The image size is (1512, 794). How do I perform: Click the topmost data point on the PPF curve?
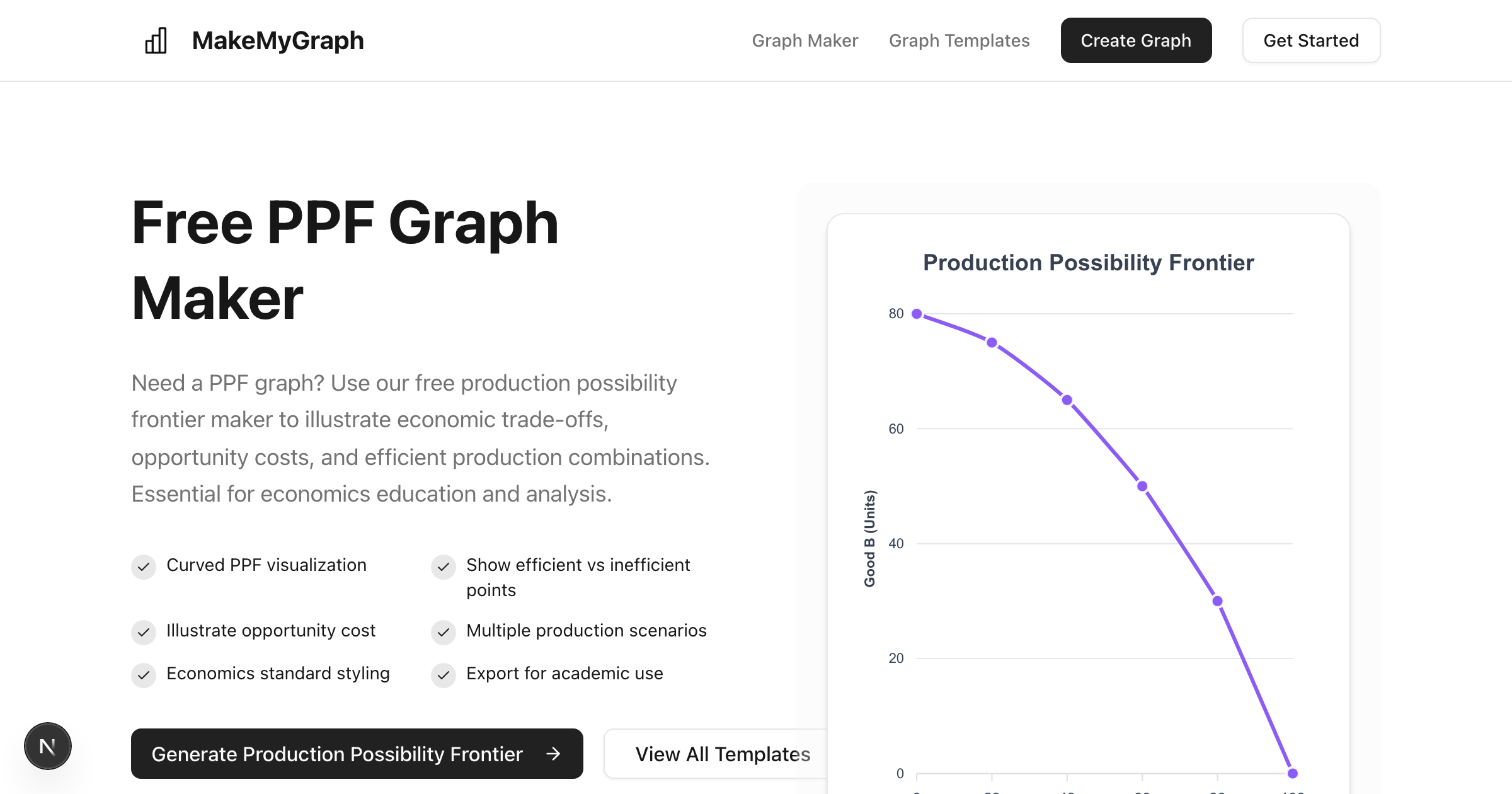(917, 313)
